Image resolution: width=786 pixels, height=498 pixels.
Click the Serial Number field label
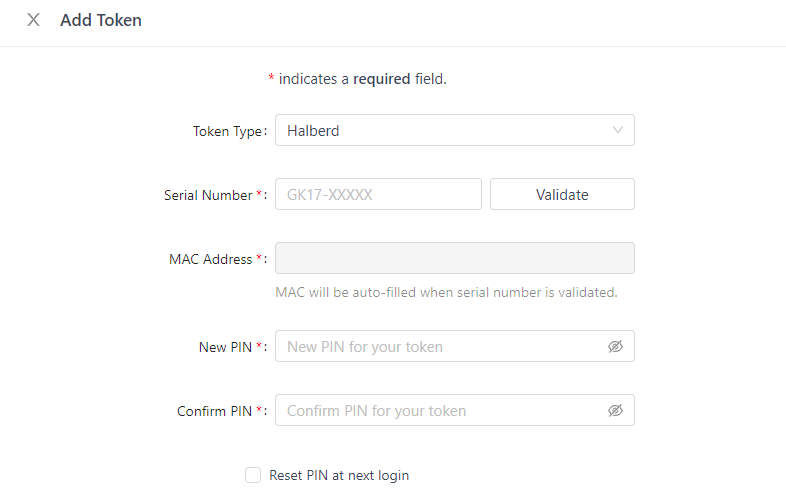(209, 195)
